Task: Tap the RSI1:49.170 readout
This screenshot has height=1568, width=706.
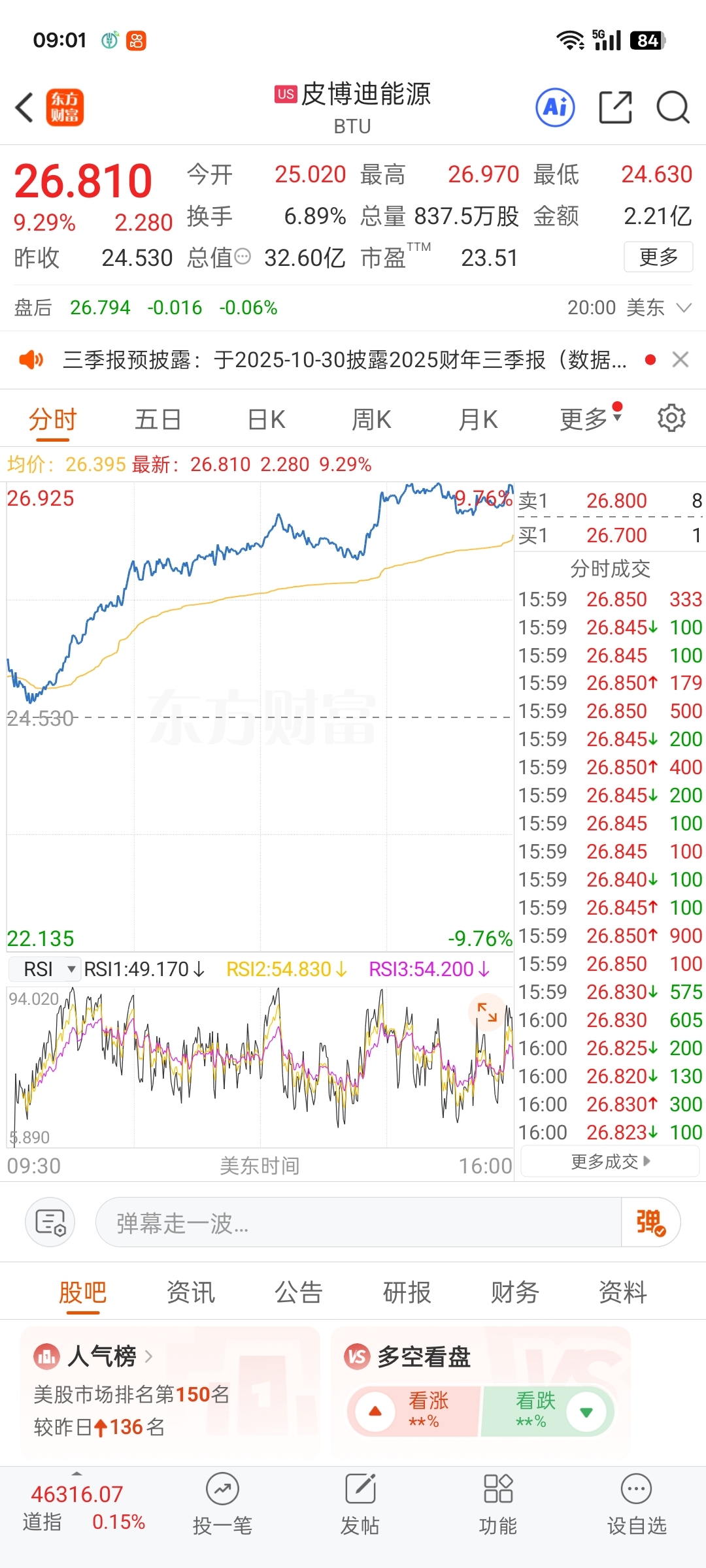Action: point(144,969)
